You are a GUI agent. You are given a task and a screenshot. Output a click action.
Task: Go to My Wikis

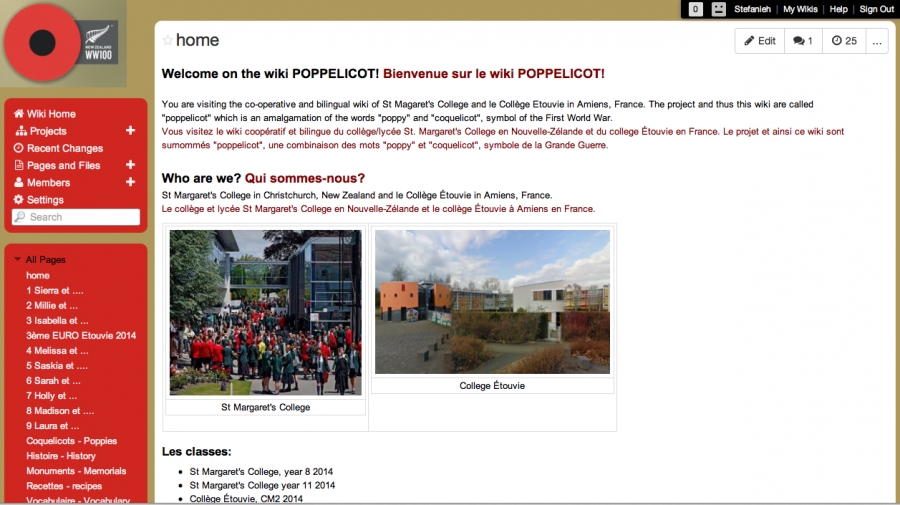pyautogui.click(x=800, y=9)
